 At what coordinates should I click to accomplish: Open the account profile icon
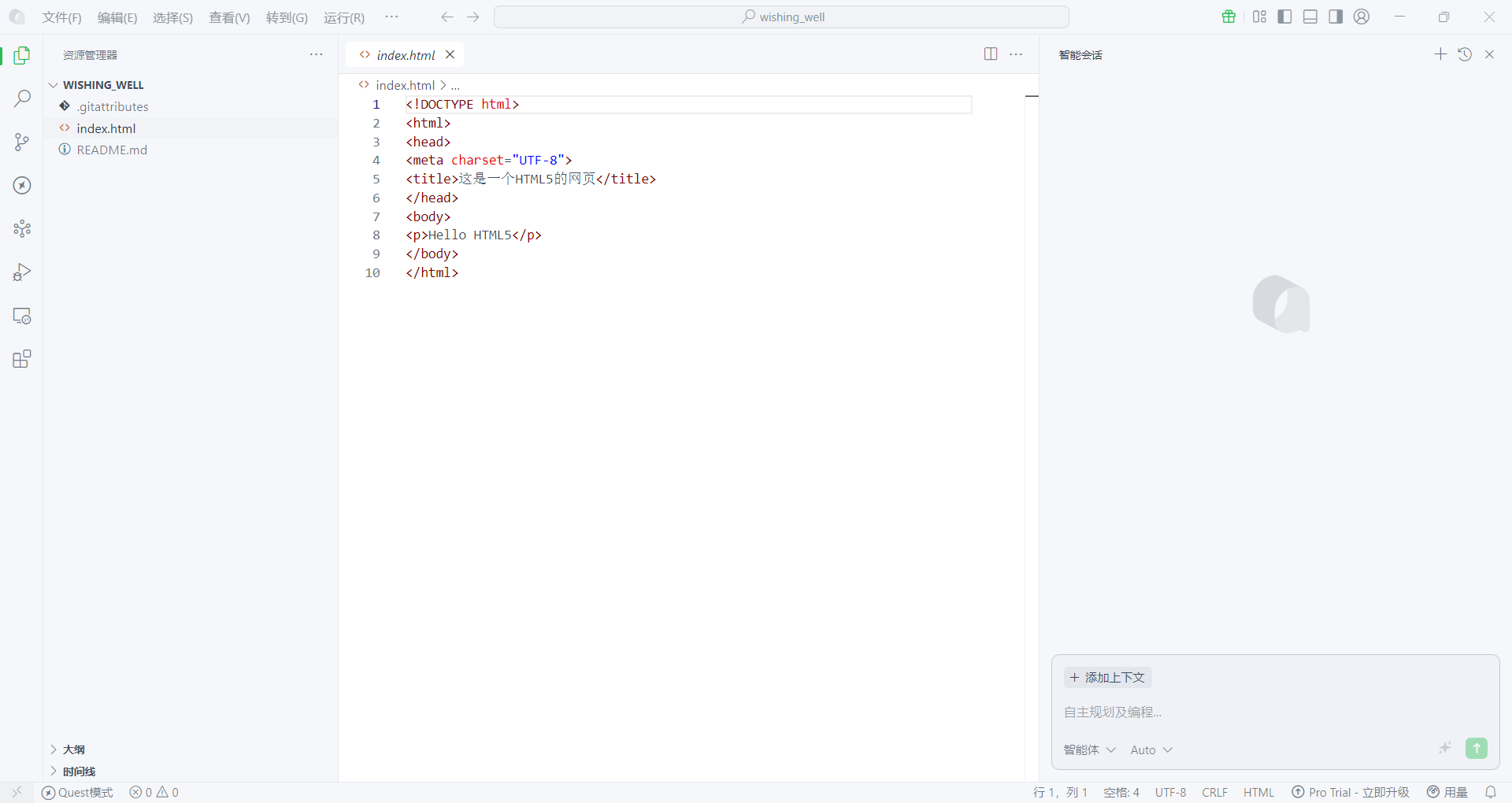coord(1362,17)
